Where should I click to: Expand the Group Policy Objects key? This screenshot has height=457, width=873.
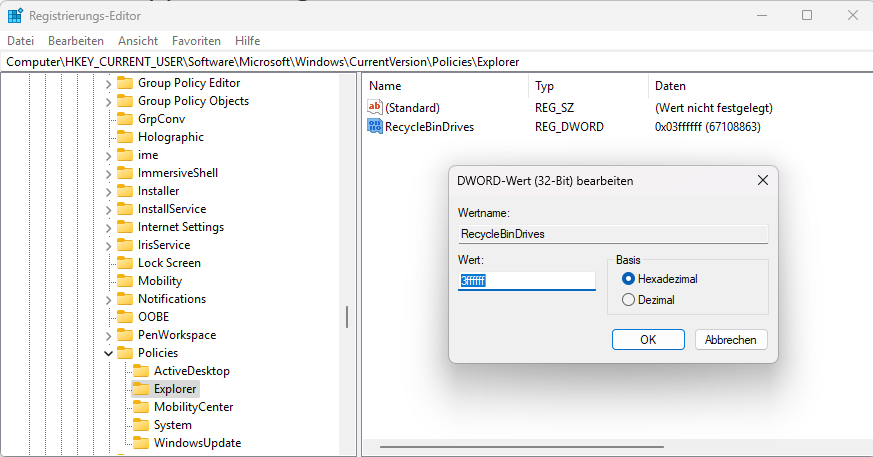click(x=109, y=102)
